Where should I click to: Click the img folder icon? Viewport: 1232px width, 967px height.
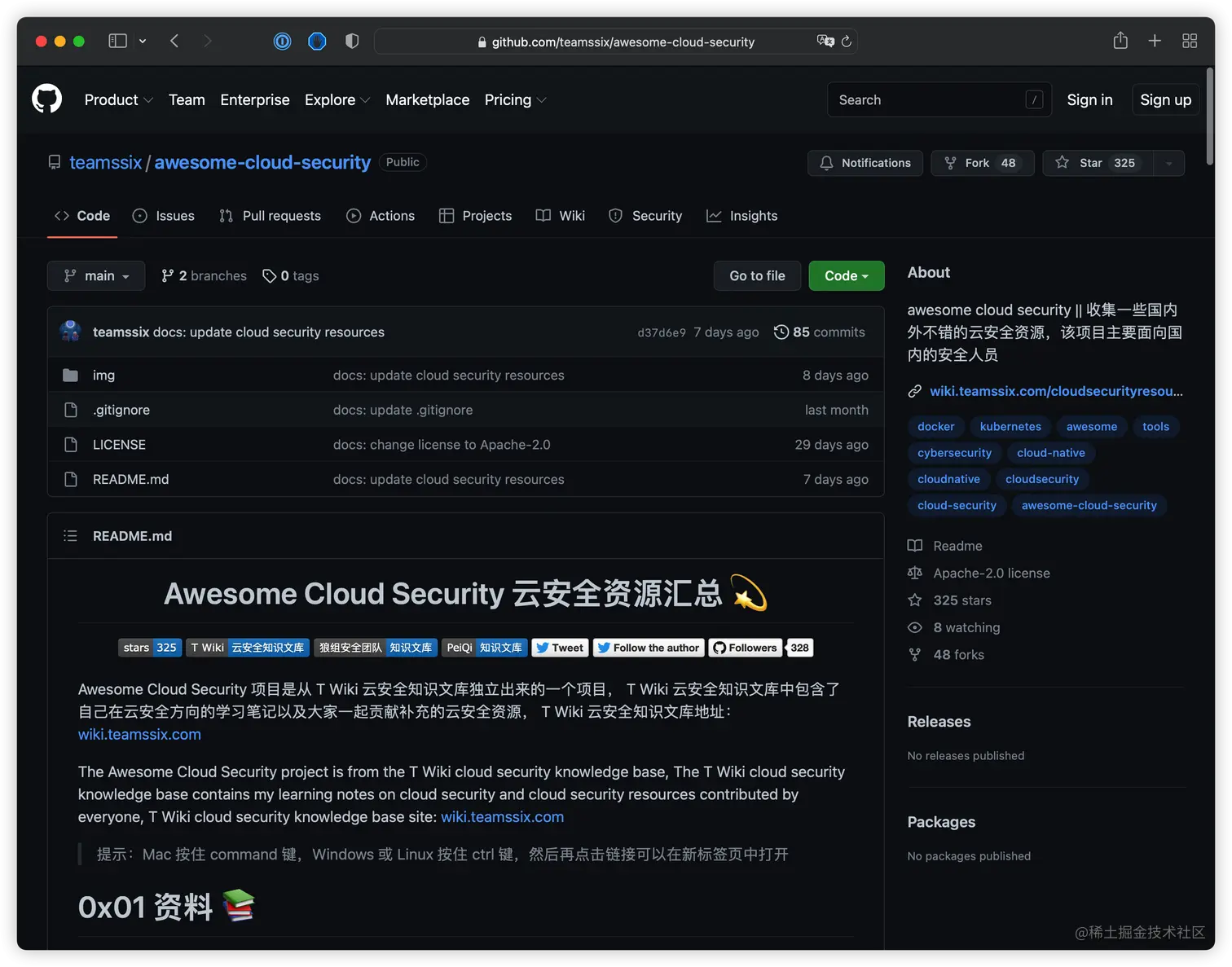point(71,376)
